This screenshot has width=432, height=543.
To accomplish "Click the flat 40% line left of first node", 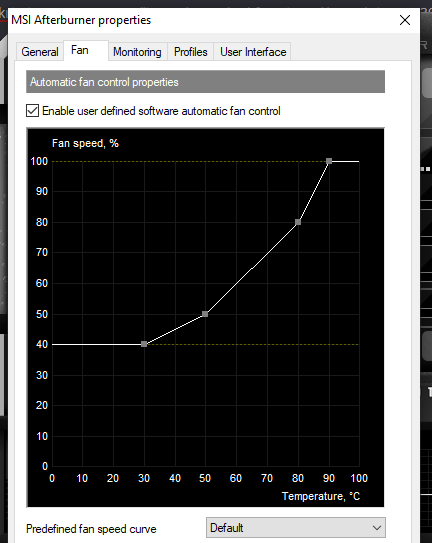I will click(97, 344).
